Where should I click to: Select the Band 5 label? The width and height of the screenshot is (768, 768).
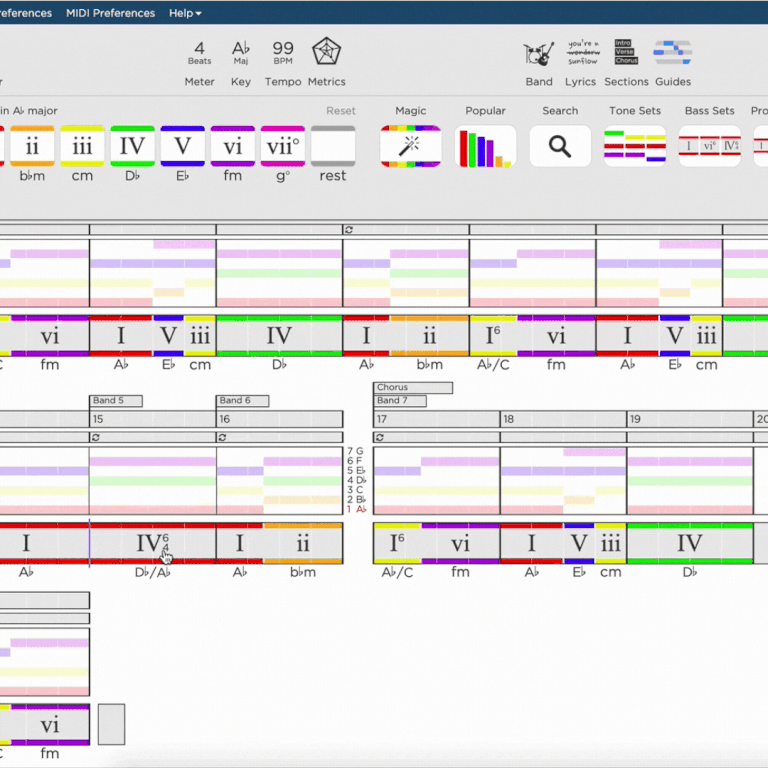pyautogui.click(x=116, y=401)
